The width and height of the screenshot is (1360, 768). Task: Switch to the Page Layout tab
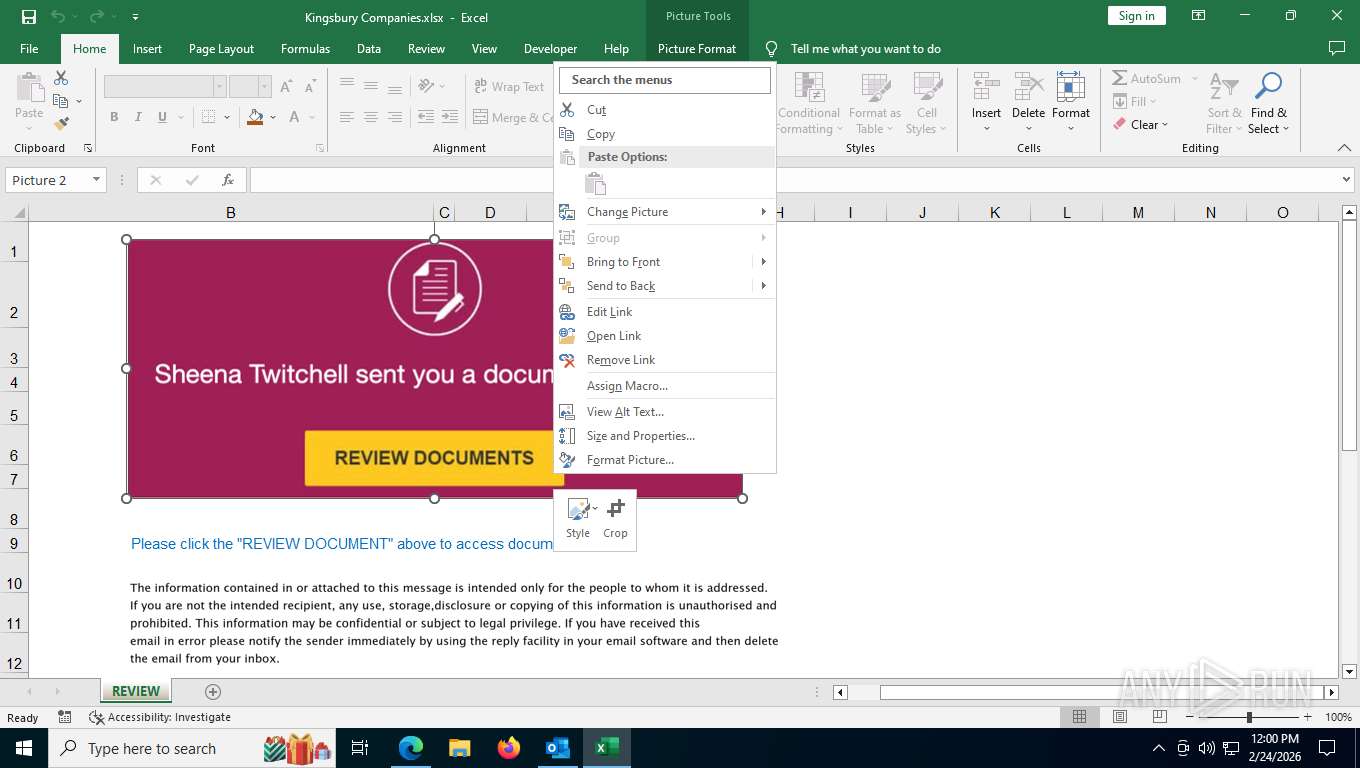click(221, 48)
